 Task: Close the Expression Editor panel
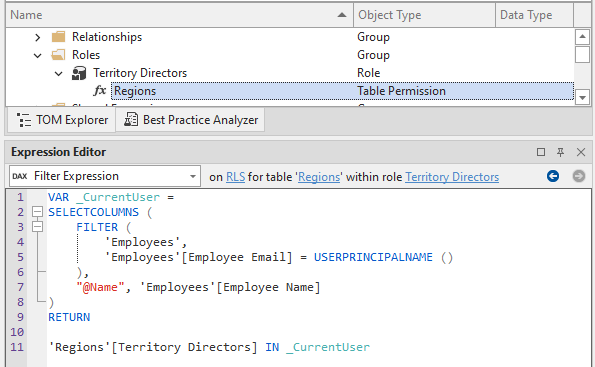(581, 152)
